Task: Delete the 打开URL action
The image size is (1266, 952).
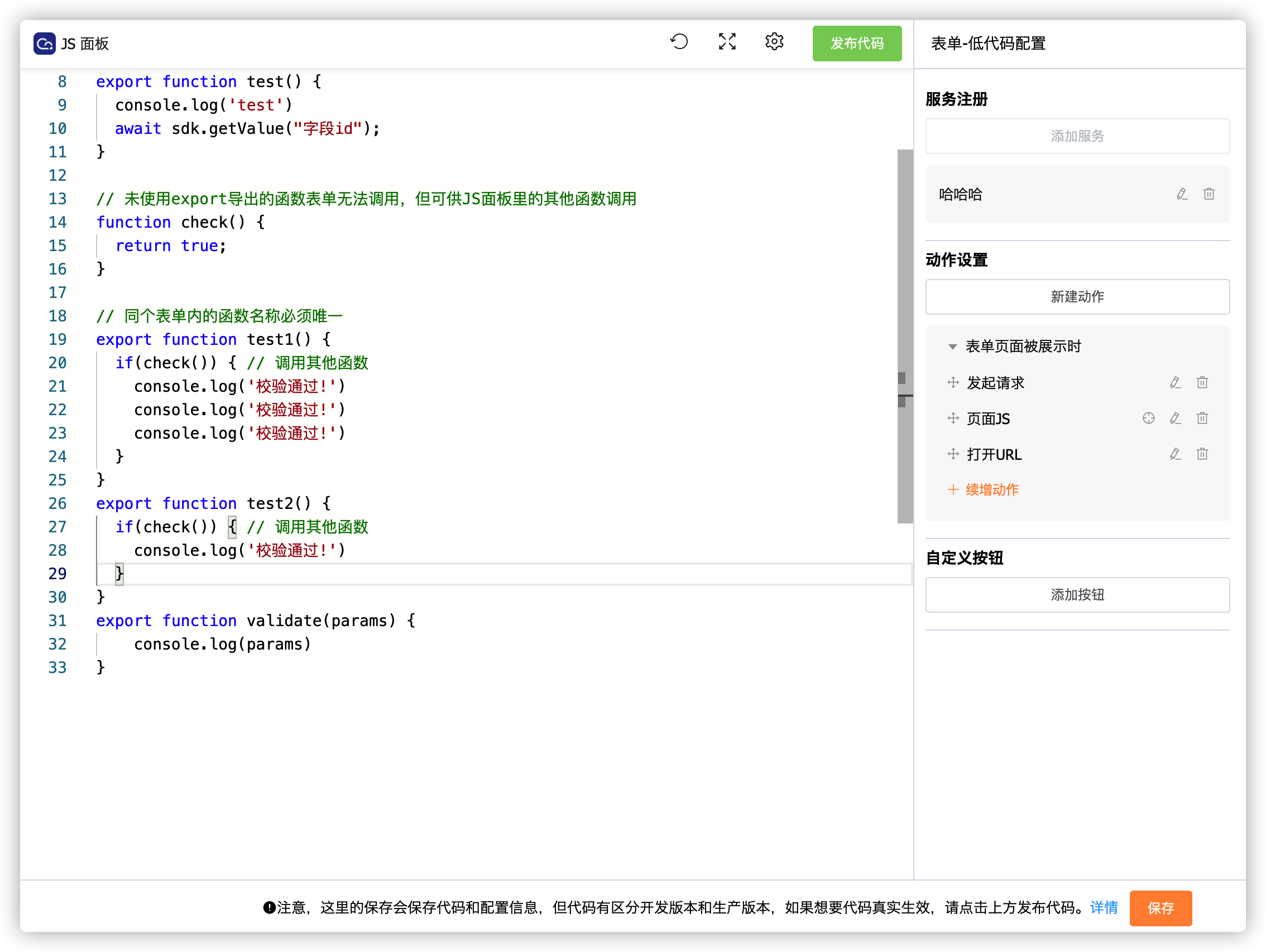Action: [x=1202, y=454]
